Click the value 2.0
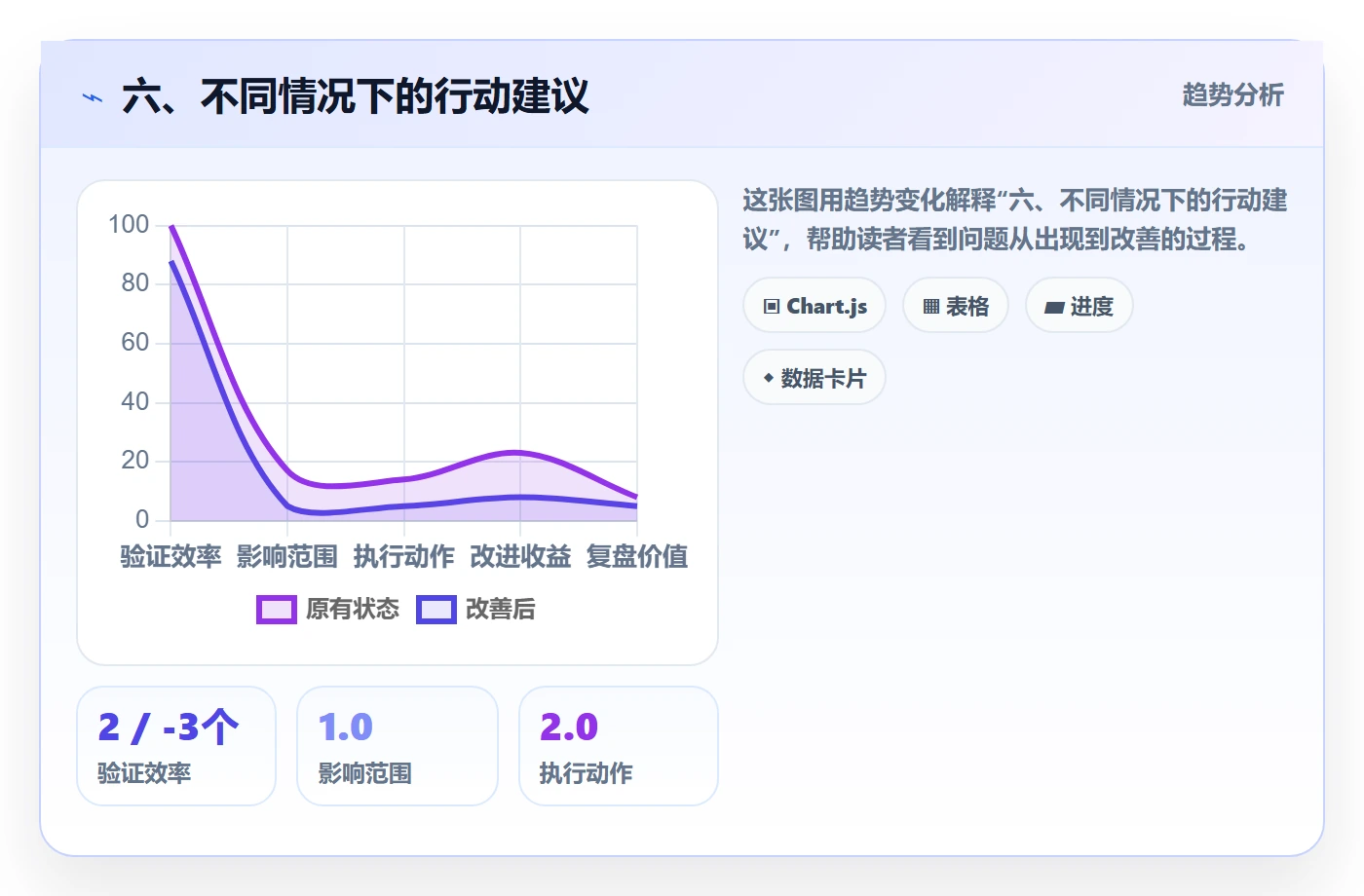The height and width of the screenshot is (896, 1364). pyautogui.click(x=569, y=728)
